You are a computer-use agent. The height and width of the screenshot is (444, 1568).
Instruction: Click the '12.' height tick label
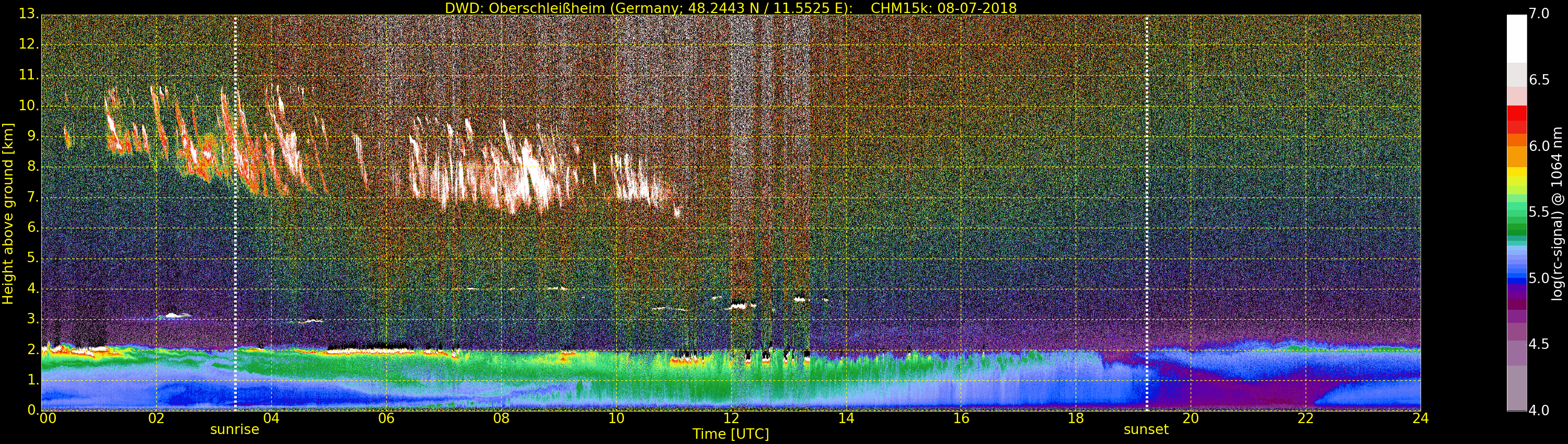pos(29,44)
